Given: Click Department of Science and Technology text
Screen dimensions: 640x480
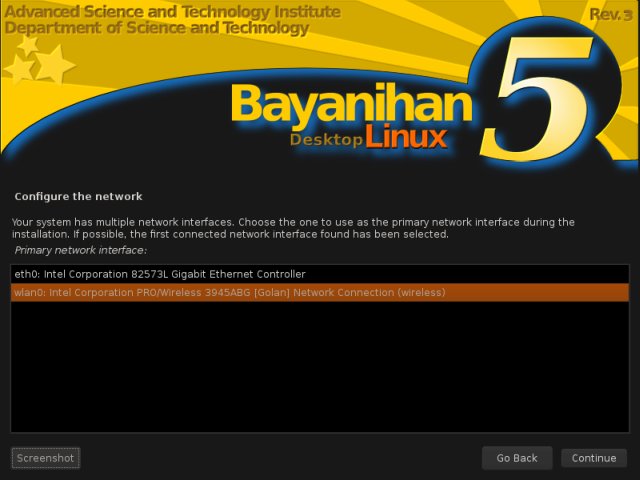Looking at the screenshot, I should pos(156,28).
